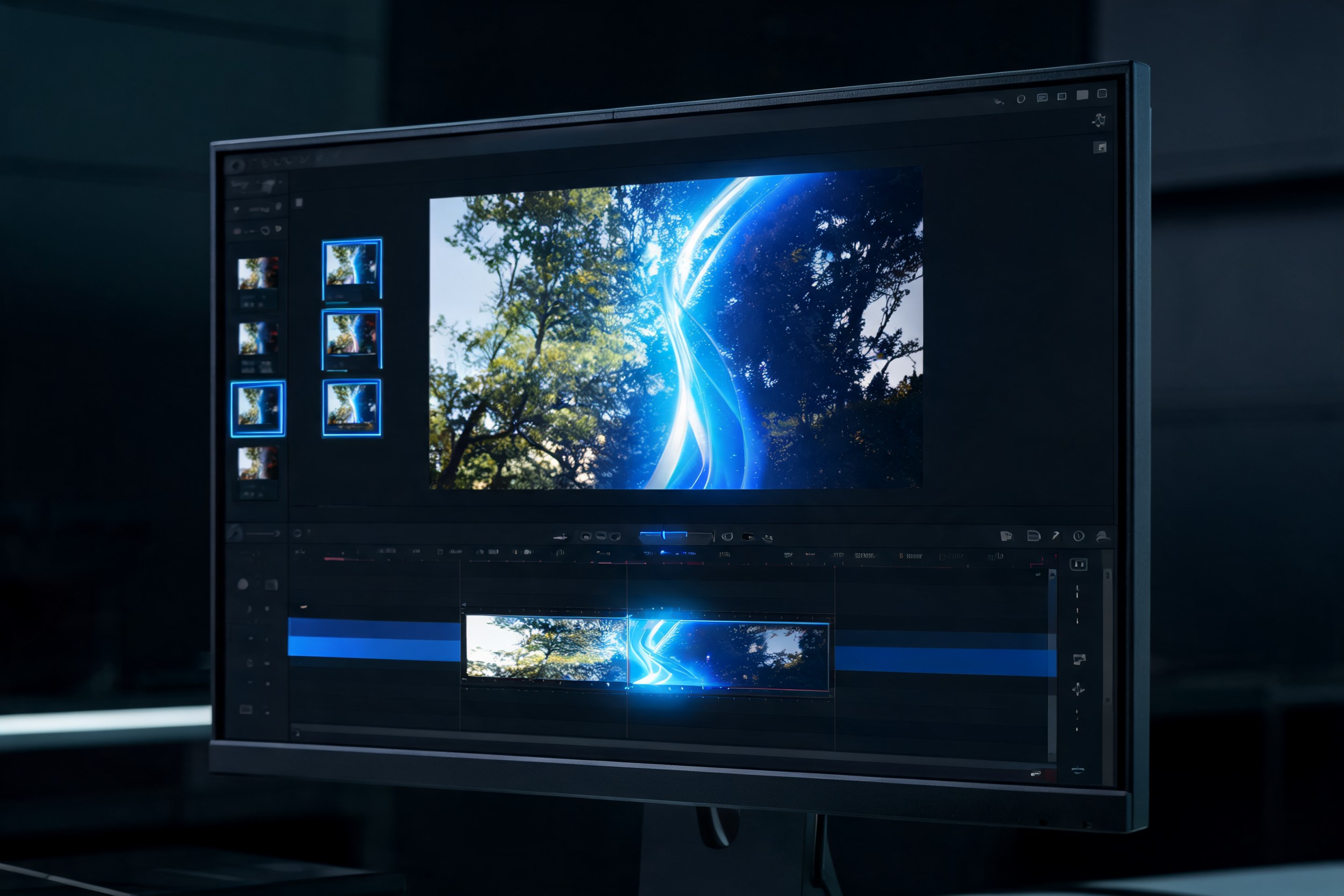Image resolution: width=1344 pixels, height=896 pixels.
Task: Select the lowest blue-framed thumbnail in second column
Action: [352, 408]
